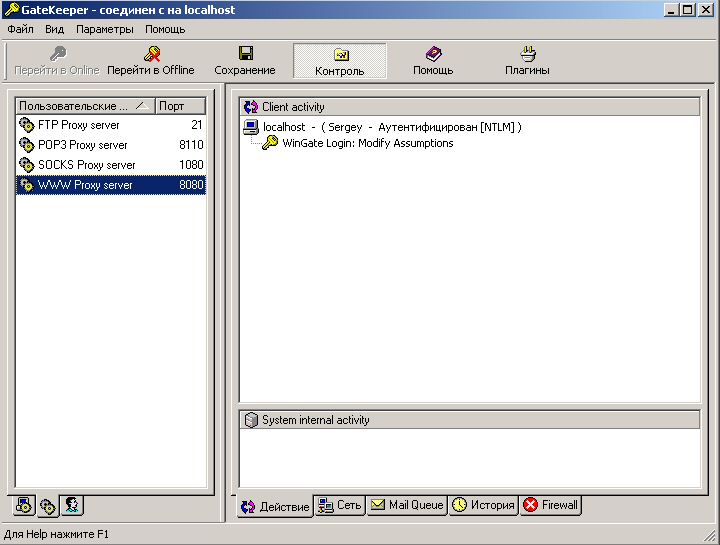Click port value 21
720x545 pixels.
click(x=197, y=125)
